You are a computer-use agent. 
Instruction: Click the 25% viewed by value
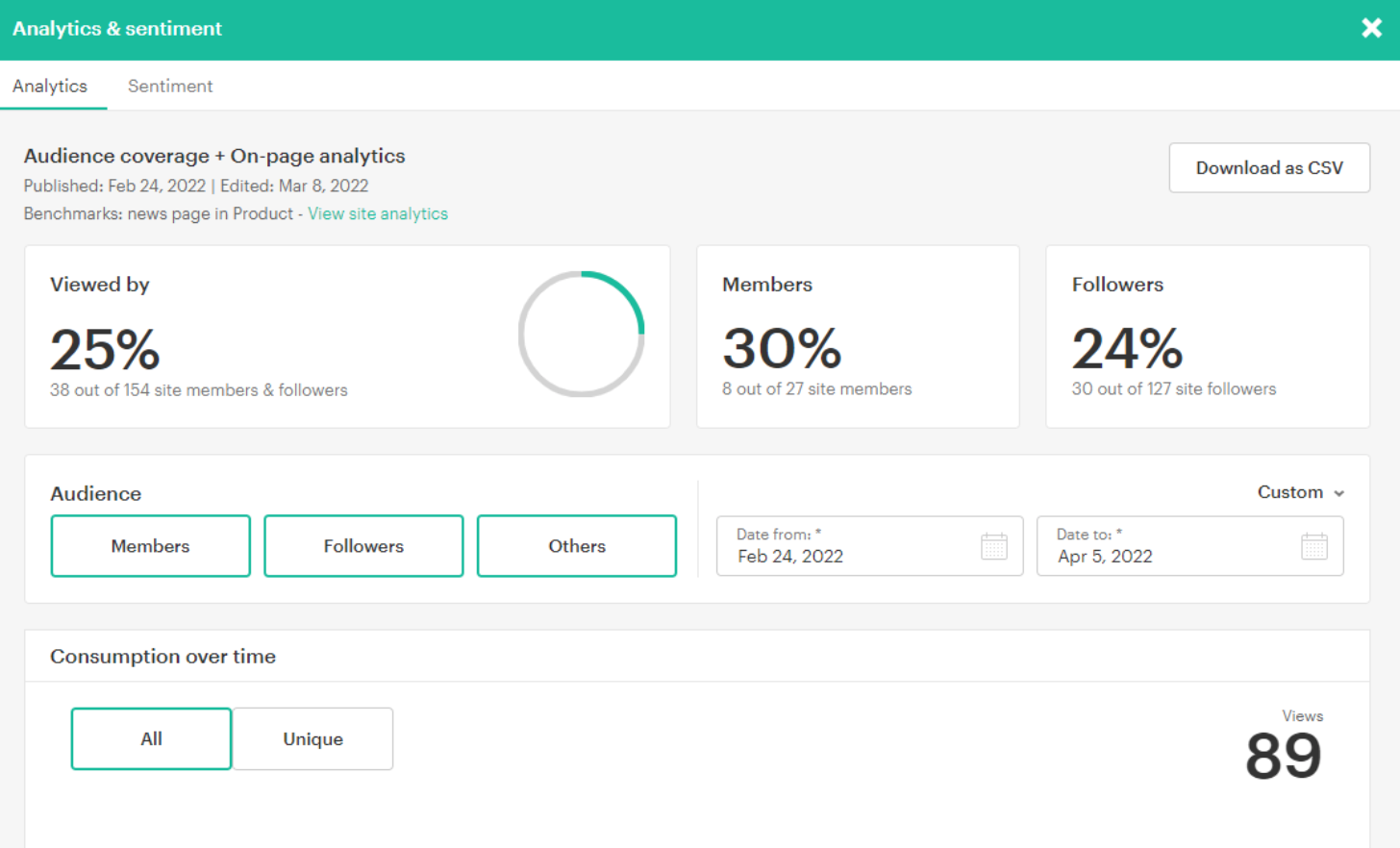(105, 349)
